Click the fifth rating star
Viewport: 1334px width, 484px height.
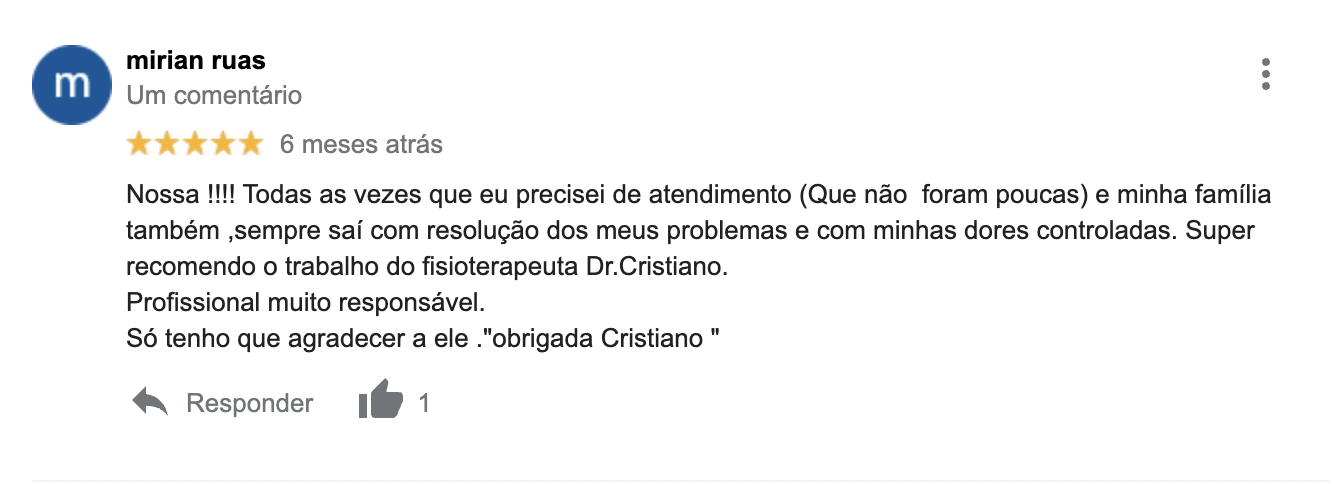pos(250,144)
